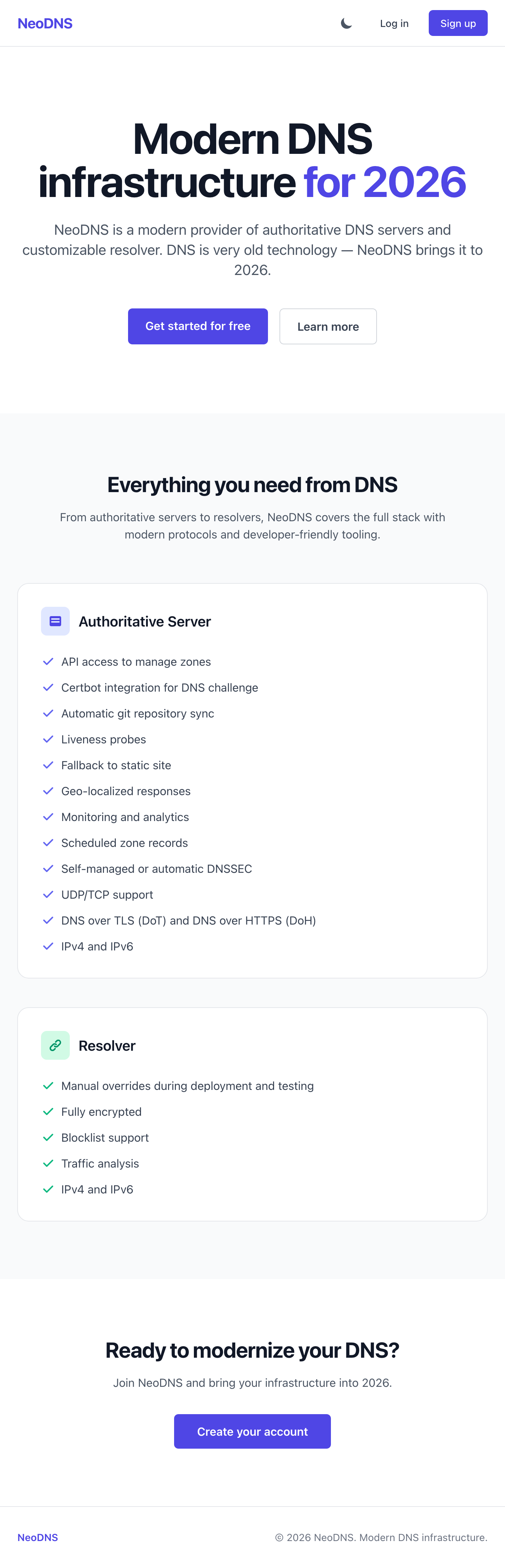Viewport: 505px width, 1568px height.
Task: Click checkmark beside Geo-localized responses
Action: [x=48, y=791]
